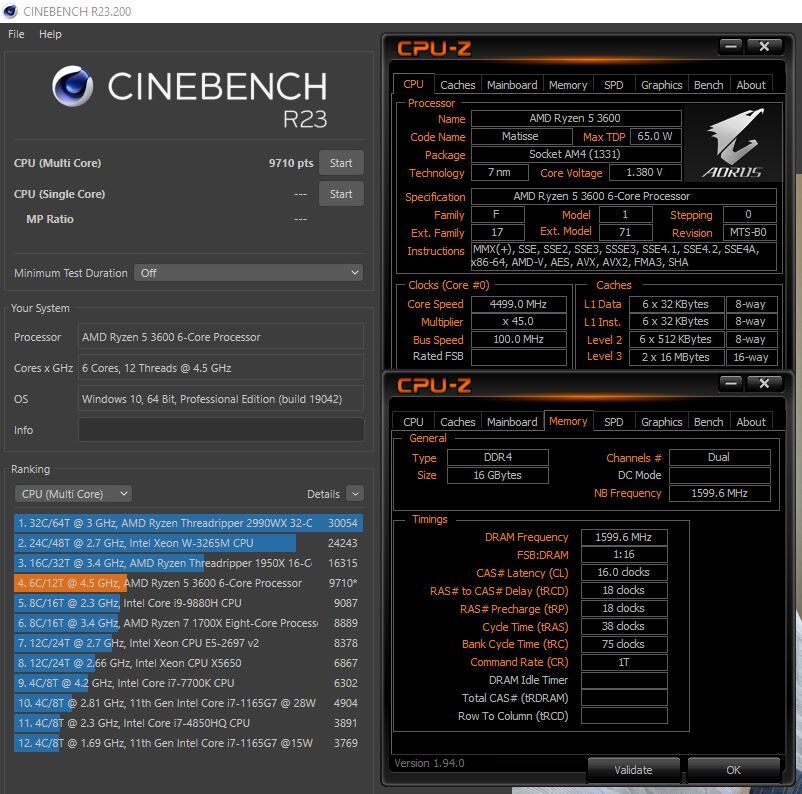Select the Ryzen 7 1700X ranking row
Image resolution: width=802 pixels, height=794 pixels.
point(188,623)
